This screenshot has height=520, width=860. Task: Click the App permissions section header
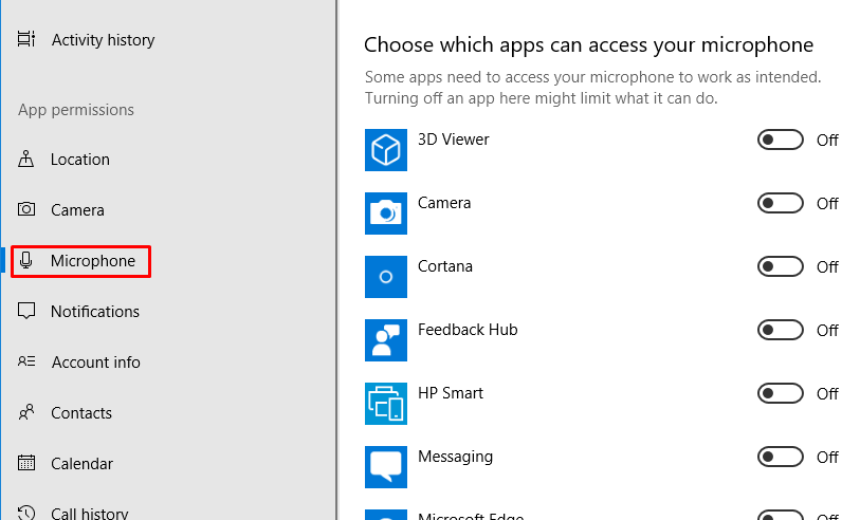(76, 110)
